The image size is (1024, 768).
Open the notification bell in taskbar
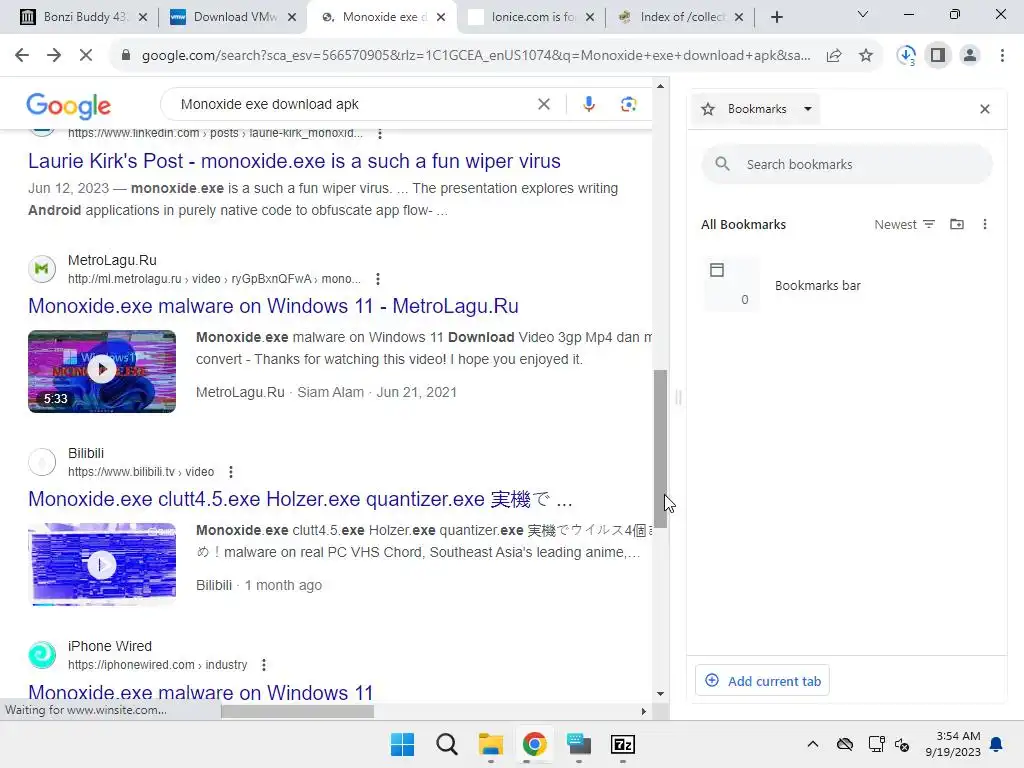point(997,744)
